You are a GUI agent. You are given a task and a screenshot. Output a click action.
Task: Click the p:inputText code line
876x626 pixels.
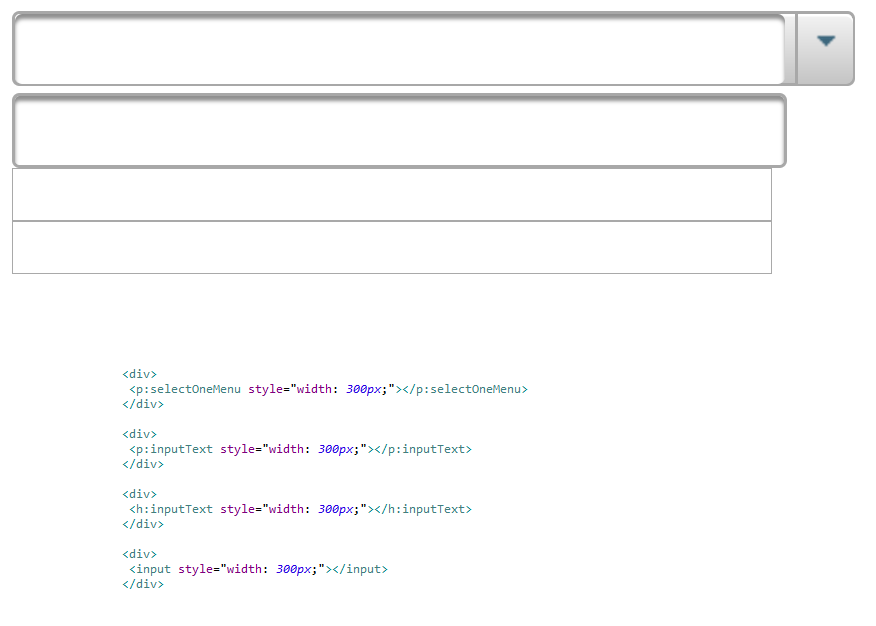point(301,450)
